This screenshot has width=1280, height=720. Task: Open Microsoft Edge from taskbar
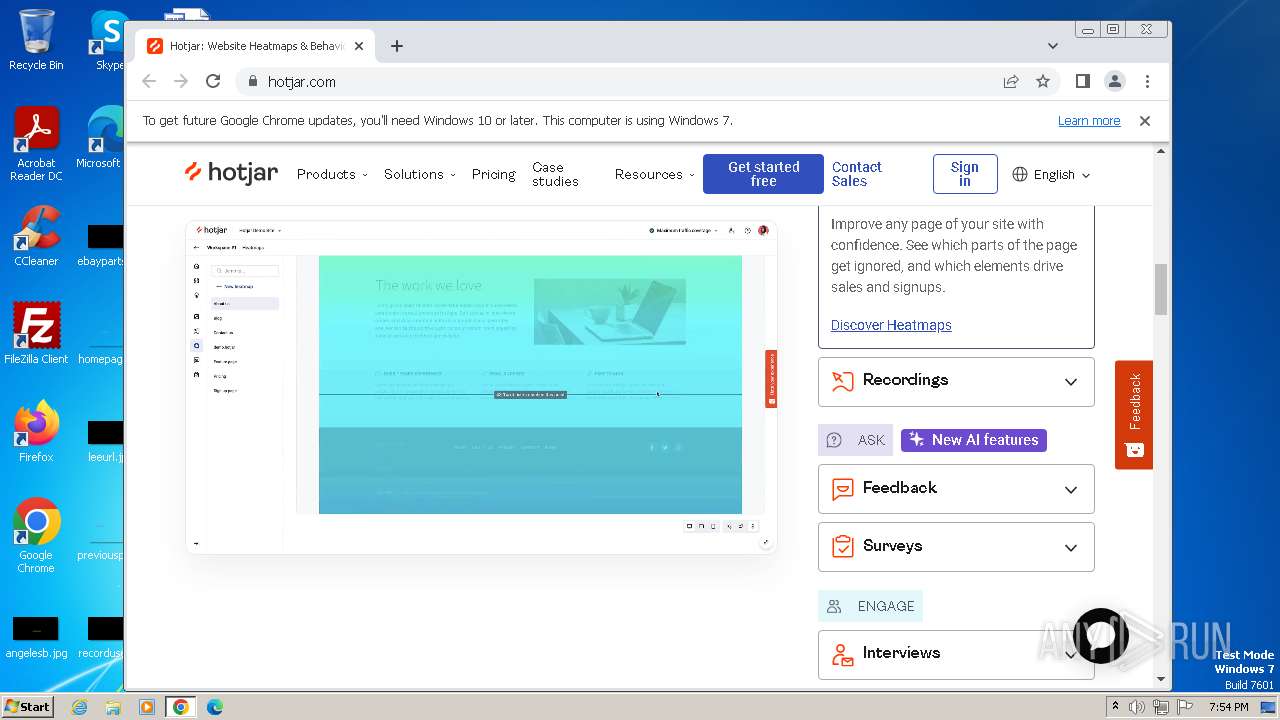click(214, 707)
